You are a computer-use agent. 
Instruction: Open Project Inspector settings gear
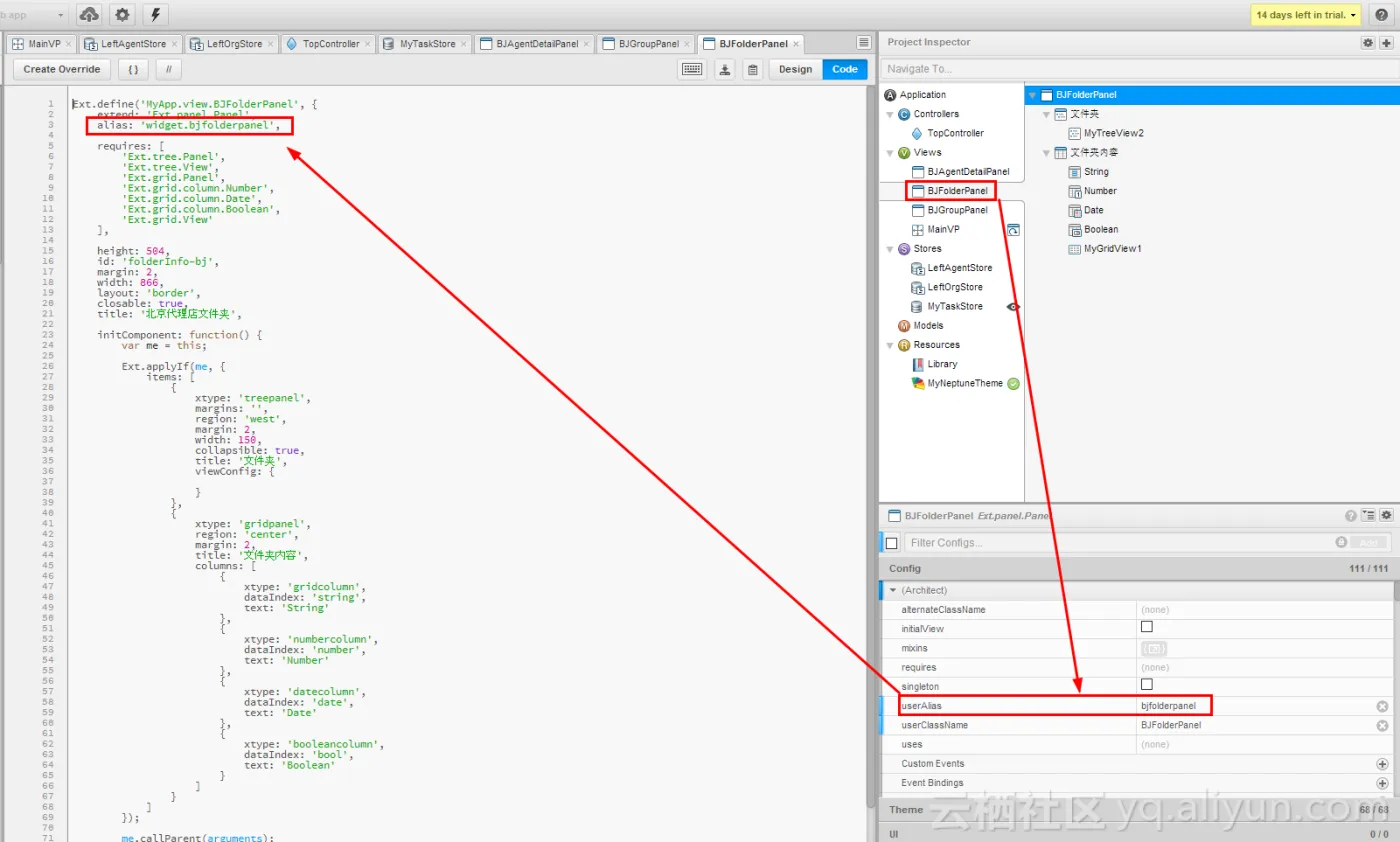coord(1368,43)
